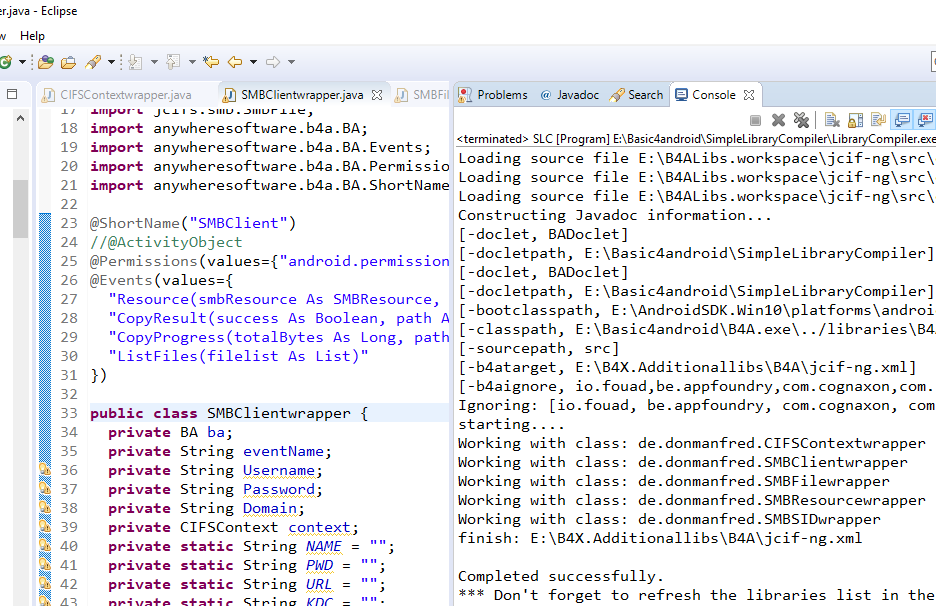Click the Back navigation arrow

235,62
